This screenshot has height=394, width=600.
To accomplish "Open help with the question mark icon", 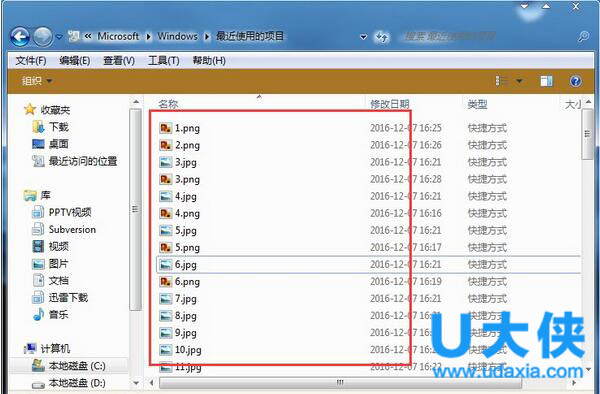I will [x=576, y=81].
